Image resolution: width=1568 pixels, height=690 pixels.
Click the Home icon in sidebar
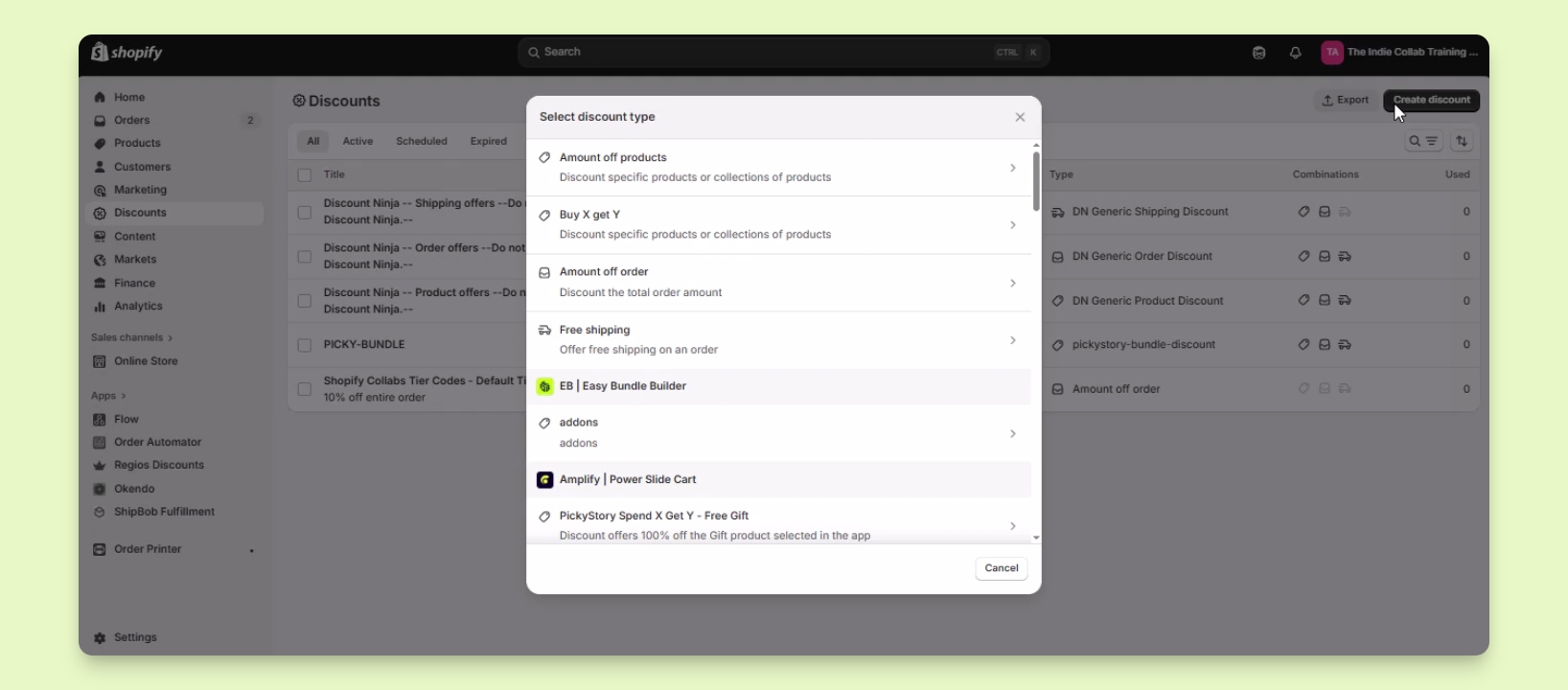[100, 98]
